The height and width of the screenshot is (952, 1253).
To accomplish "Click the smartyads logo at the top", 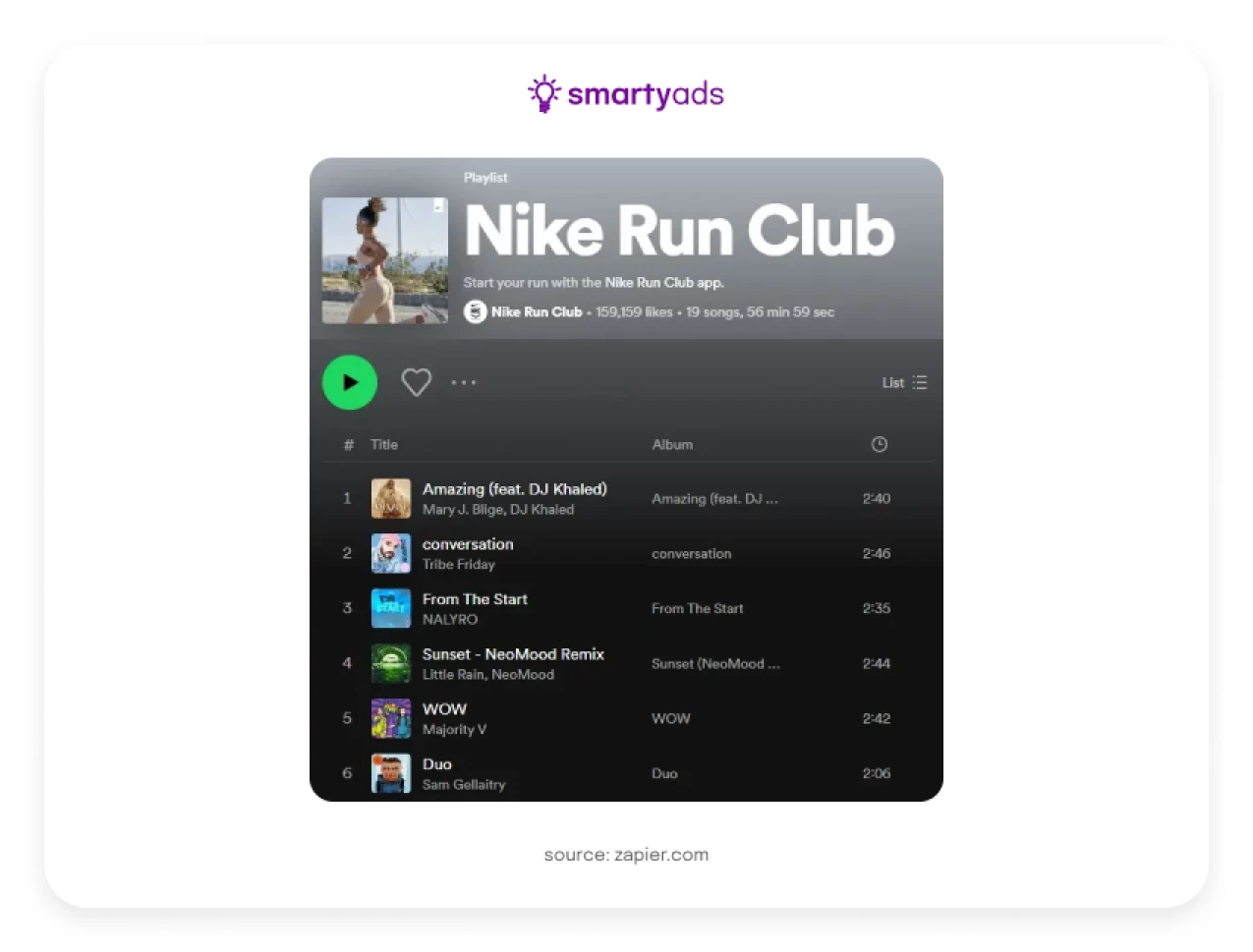I will [x=626, y=94].
